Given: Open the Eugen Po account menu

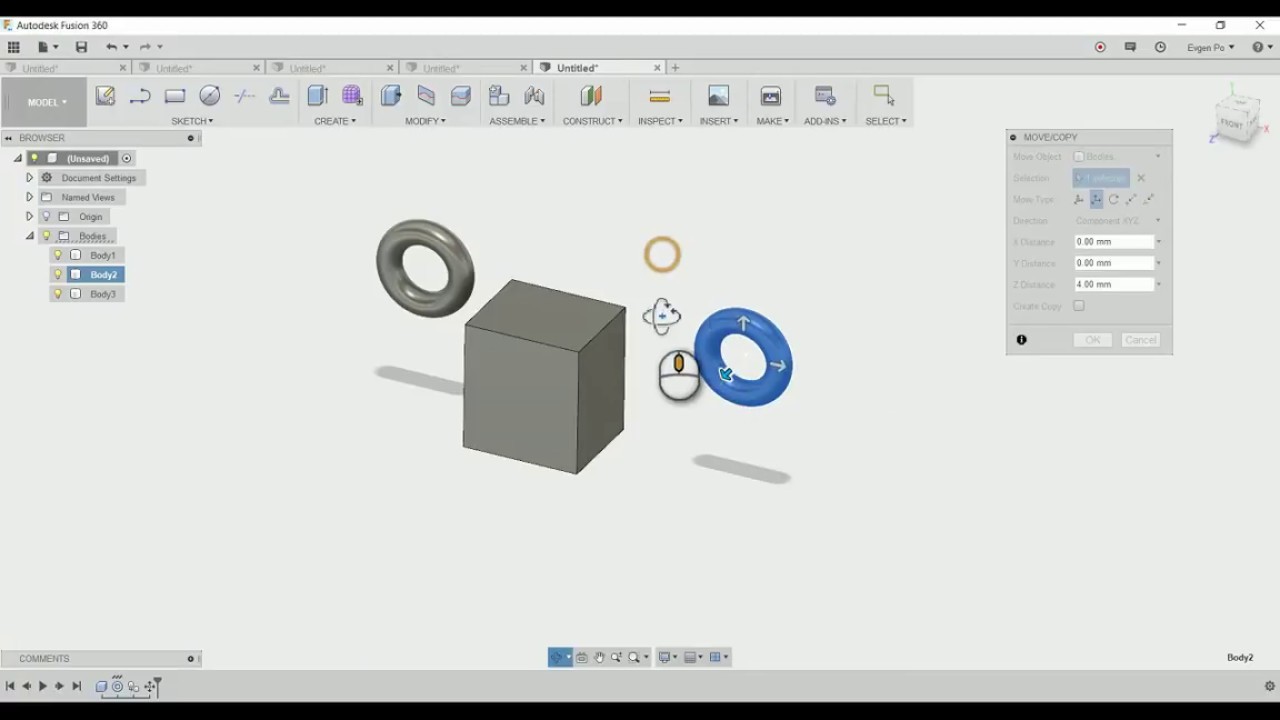Looking at the screenshot, I should [1210, 47].
